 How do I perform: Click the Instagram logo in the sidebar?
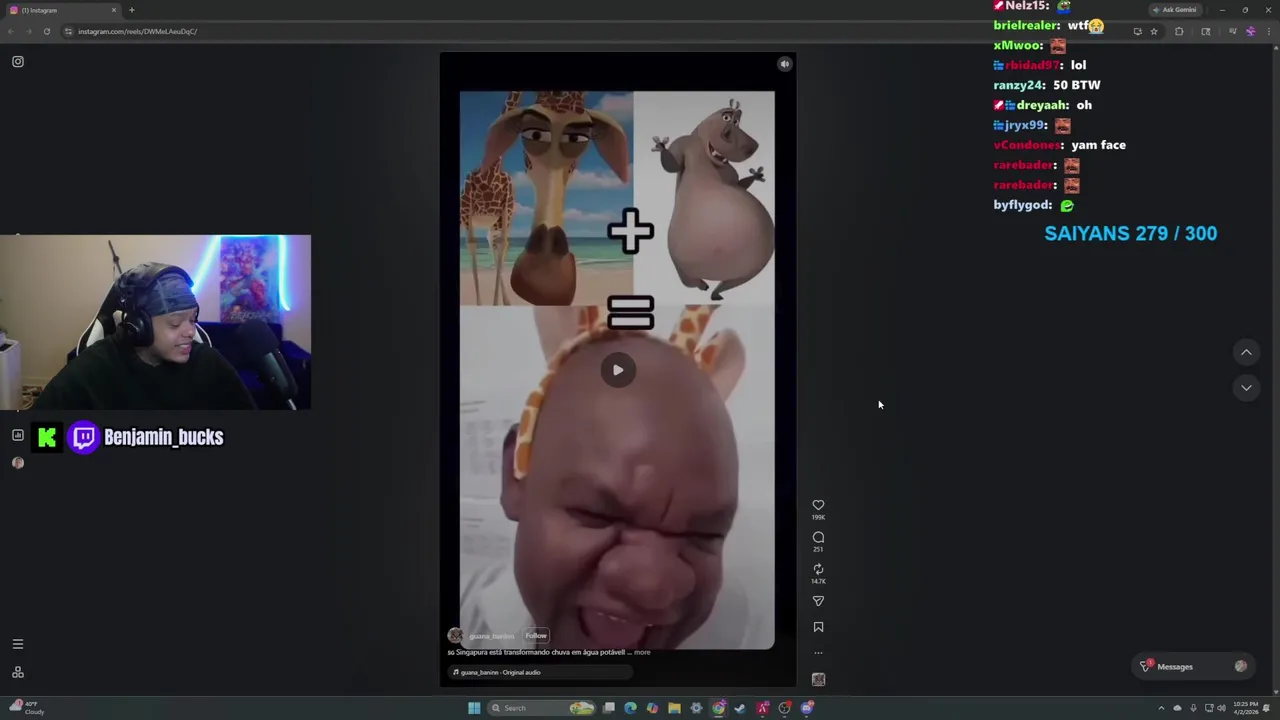18,62
